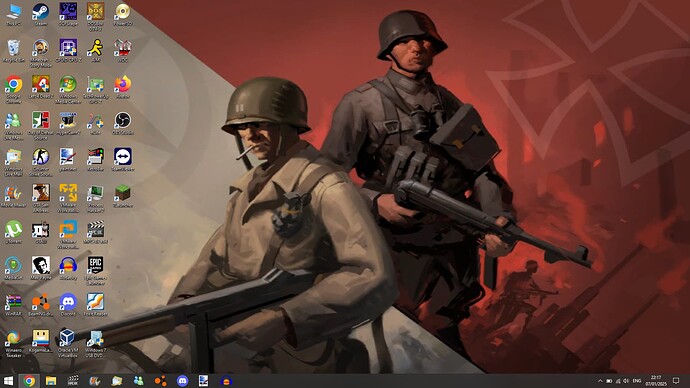Switch the ENG input language indicator

(x=637, y=381)
